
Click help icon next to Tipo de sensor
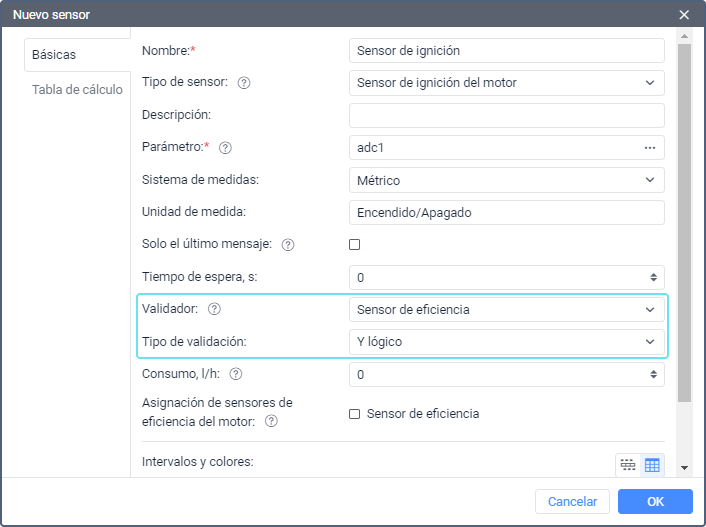[x=244, y=83]
